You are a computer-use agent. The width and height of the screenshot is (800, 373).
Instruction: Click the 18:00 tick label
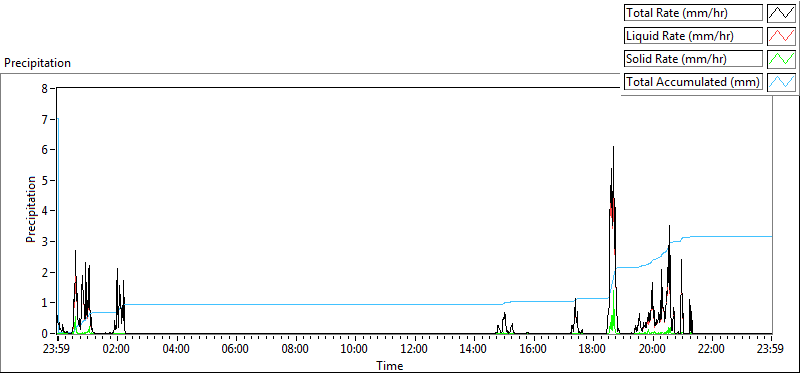tap(592, 349)
